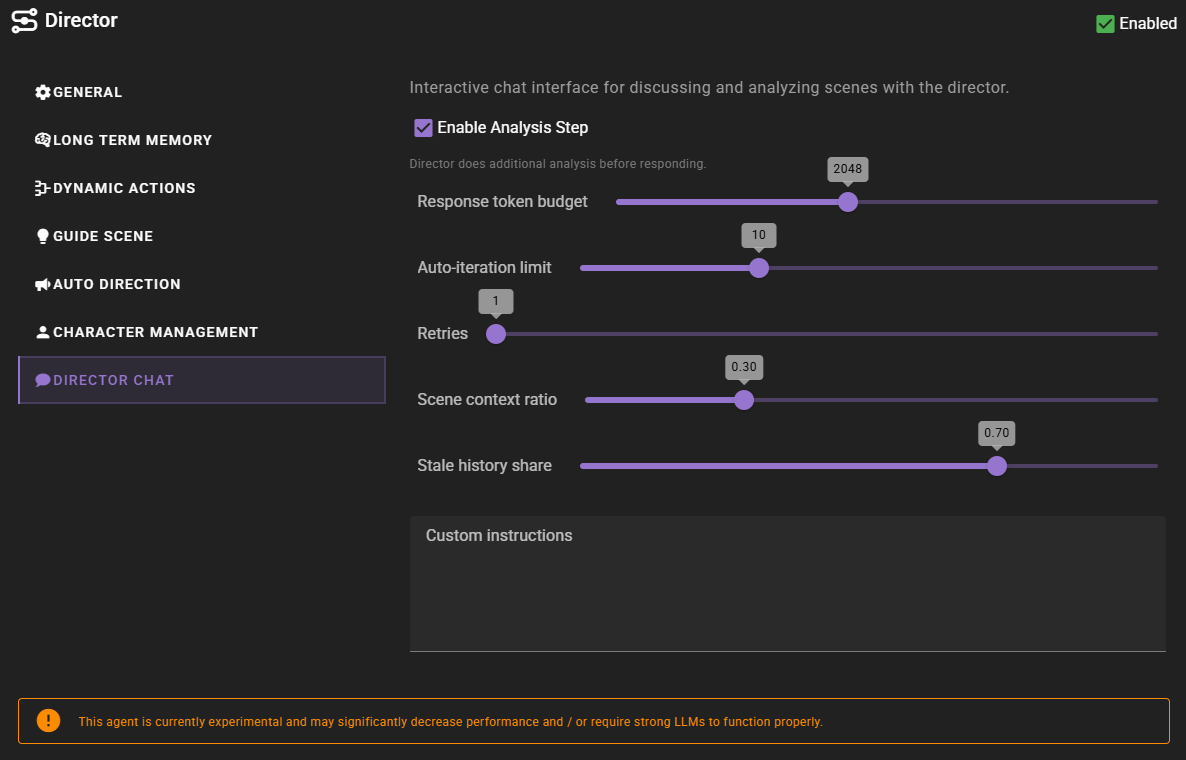This screenshot has width=1186, height=760.
Task: Select the Auto Direction tab
Action: pos(116,284)
